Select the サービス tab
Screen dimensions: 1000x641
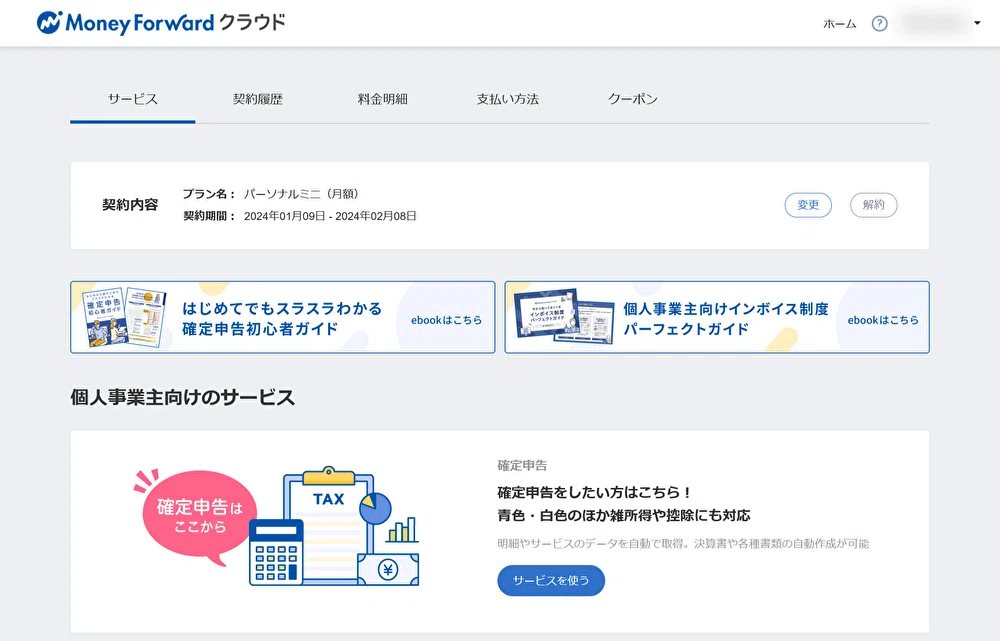tap(133, 99)
